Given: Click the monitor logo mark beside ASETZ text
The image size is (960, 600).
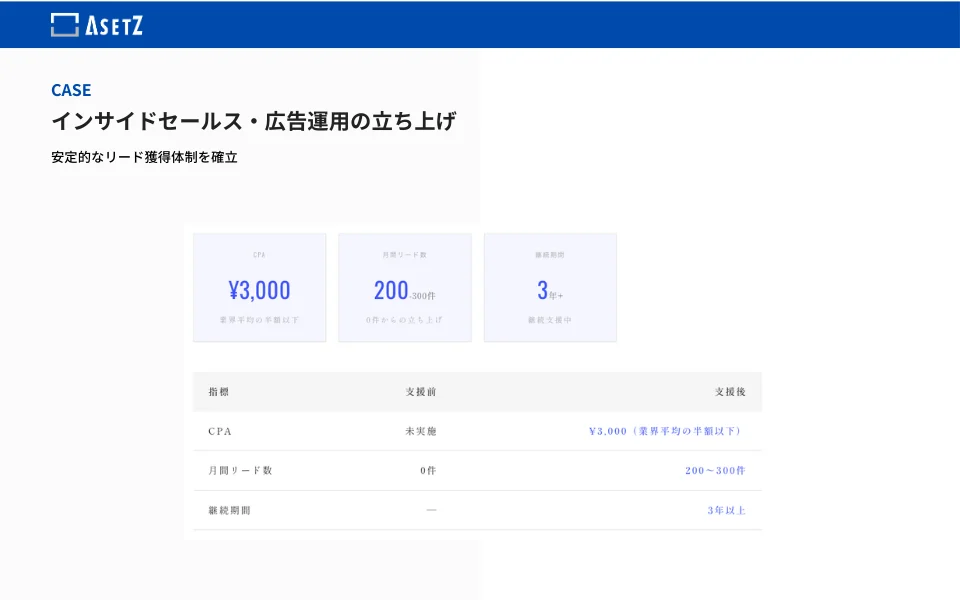Looking at the screenshot, I should (x=64, y=24).
